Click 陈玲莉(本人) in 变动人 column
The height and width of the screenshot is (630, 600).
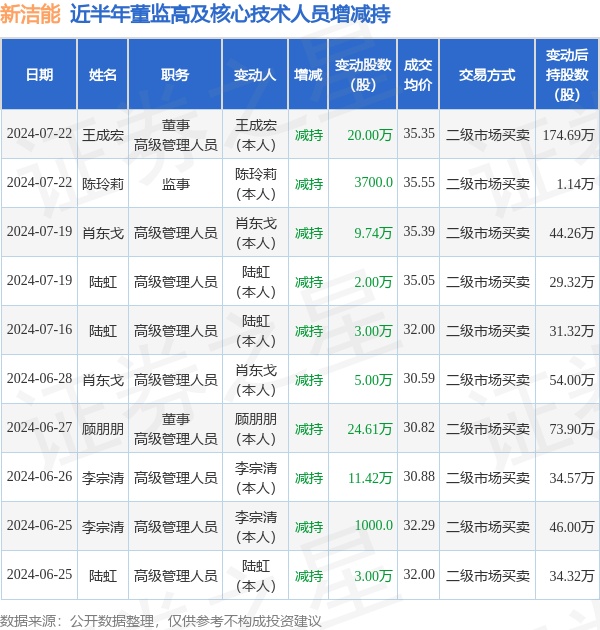(x=256, y=184)
